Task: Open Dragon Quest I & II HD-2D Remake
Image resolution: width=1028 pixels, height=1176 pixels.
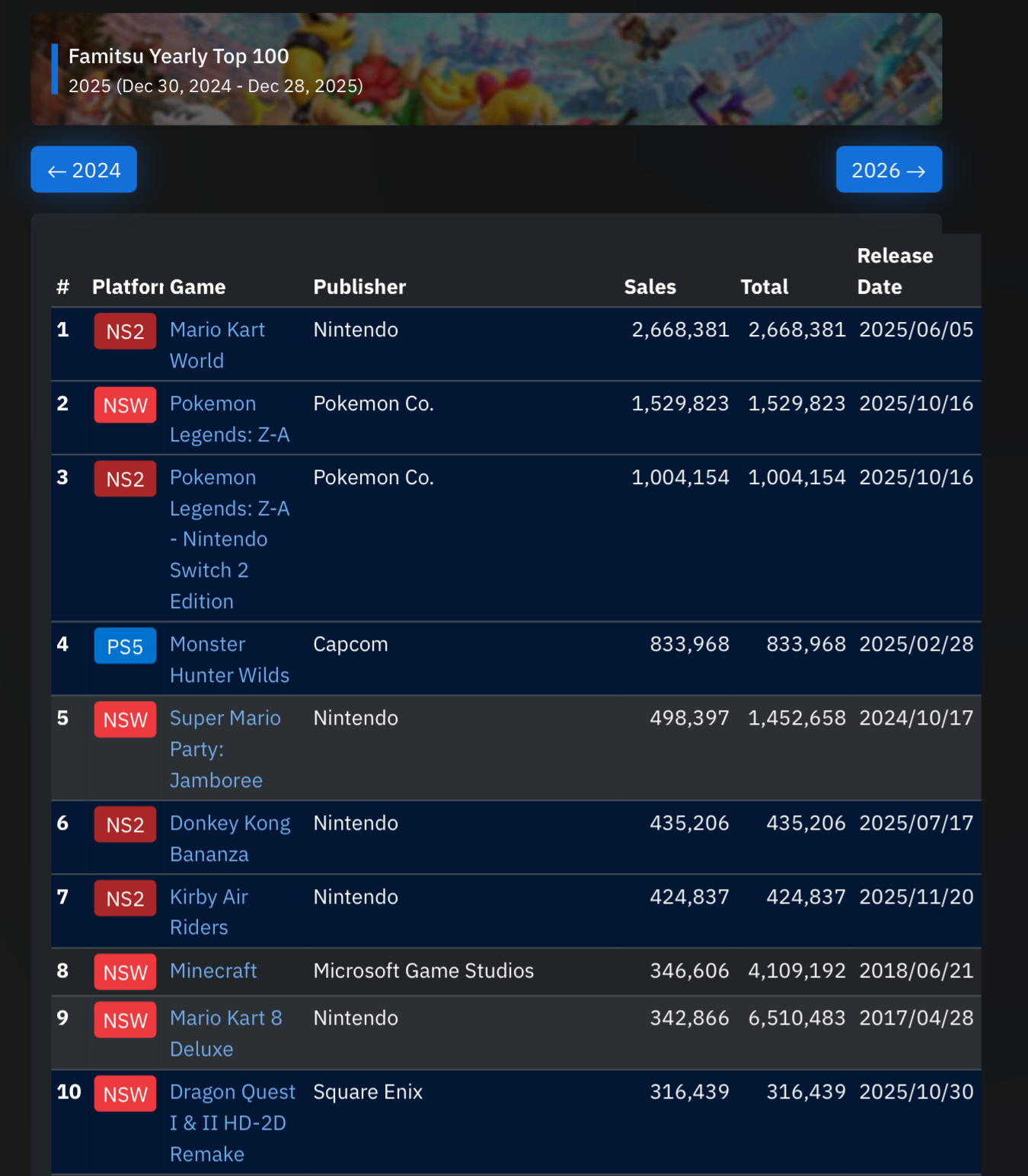Action: (232, 1123)
